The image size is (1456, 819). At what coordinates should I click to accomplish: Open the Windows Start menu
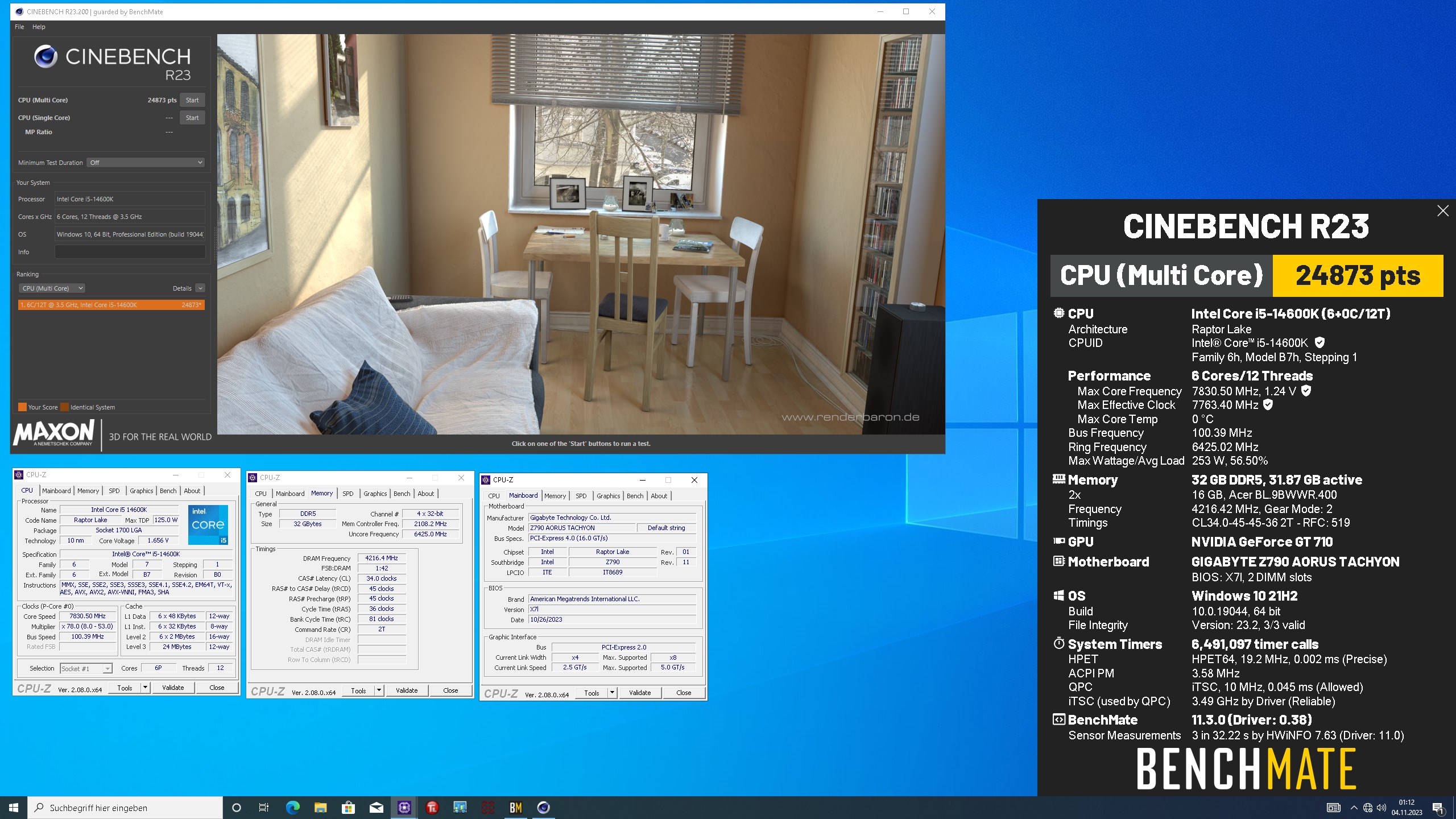click(14, 808)
